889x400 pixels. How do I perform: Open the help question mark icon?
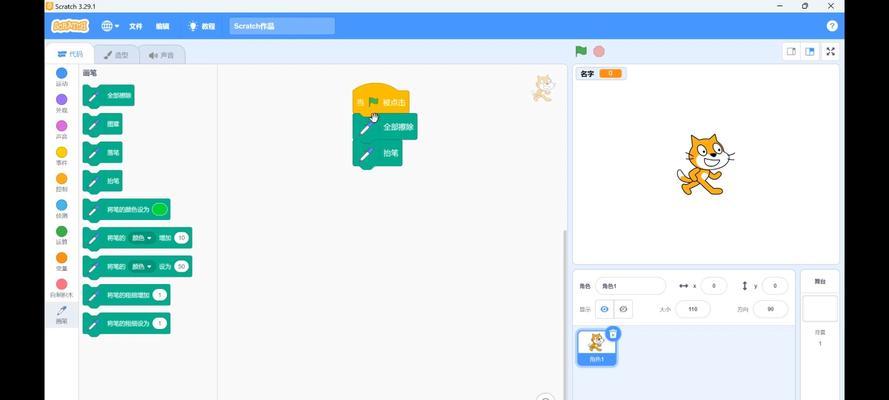(x=832, y=26)
